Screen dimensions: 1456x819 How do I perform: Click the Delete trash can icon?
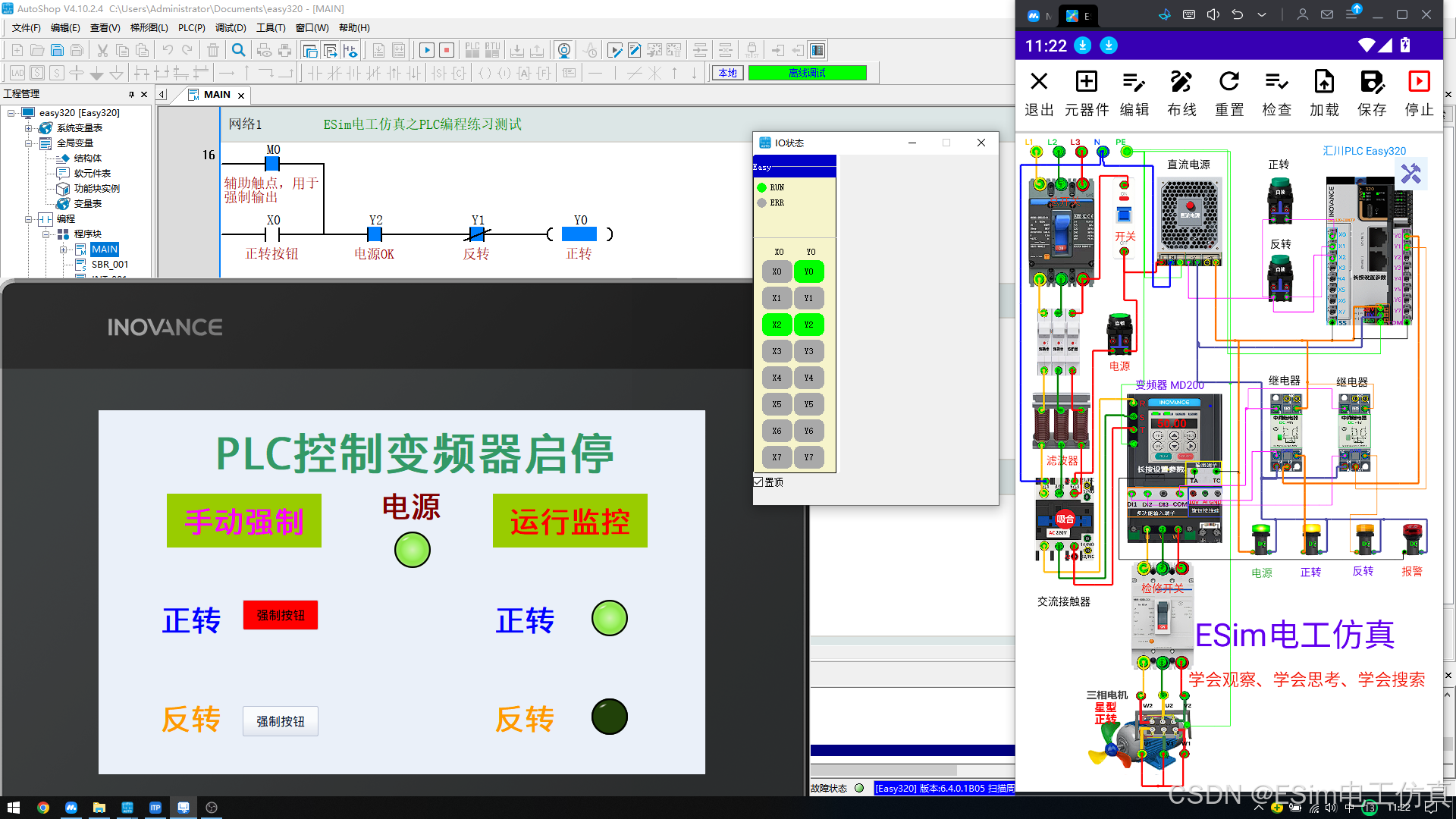(213, 50)
